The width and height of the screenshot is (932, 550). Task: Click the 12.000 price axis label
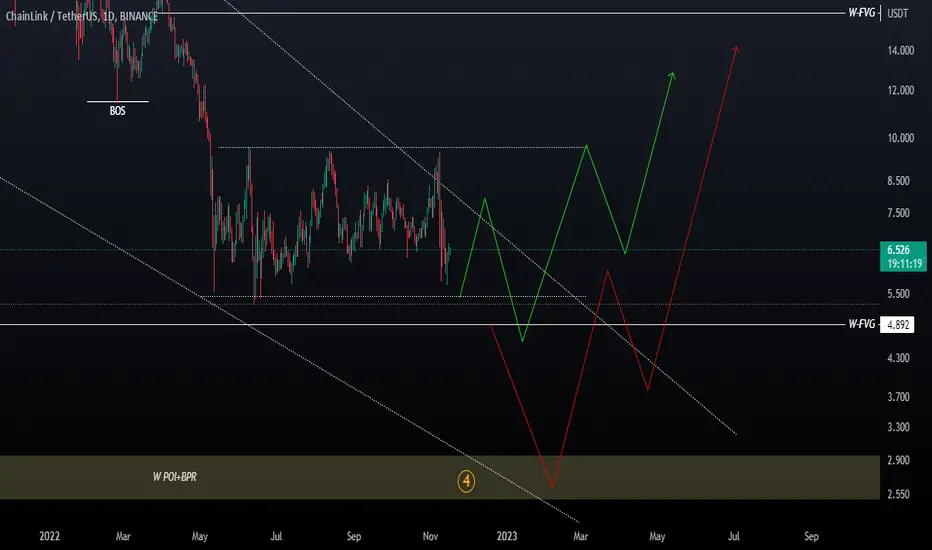(x=900, y=90)
